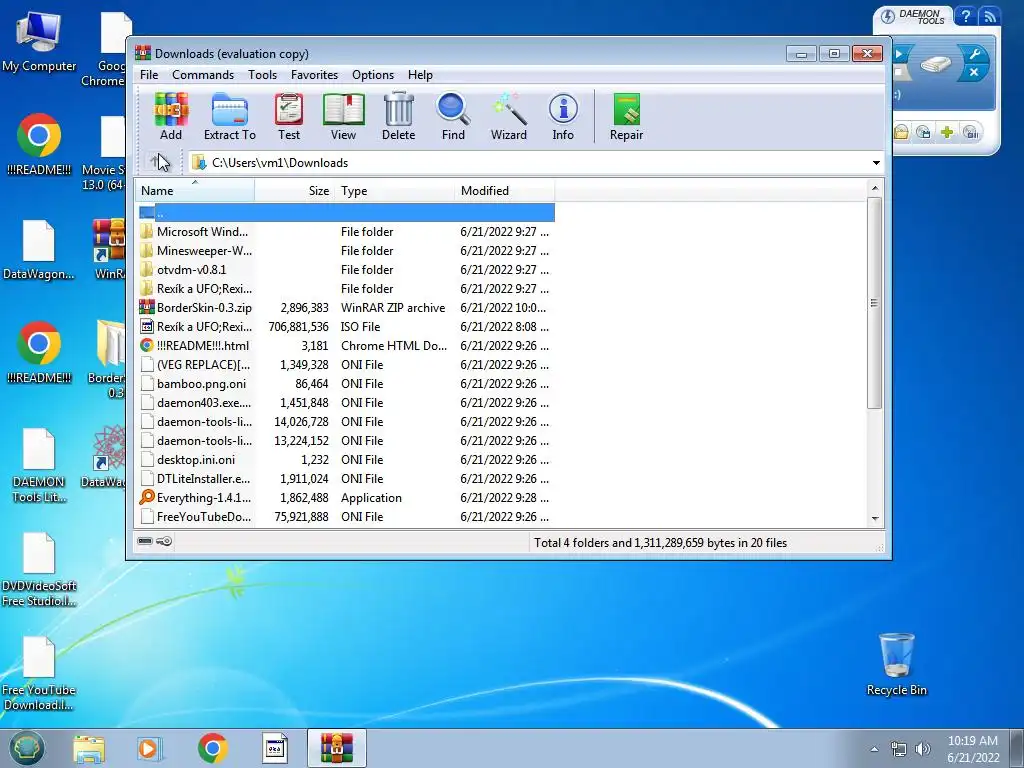
Task: Click the Repair archive icon
Action: pos(626,117)
